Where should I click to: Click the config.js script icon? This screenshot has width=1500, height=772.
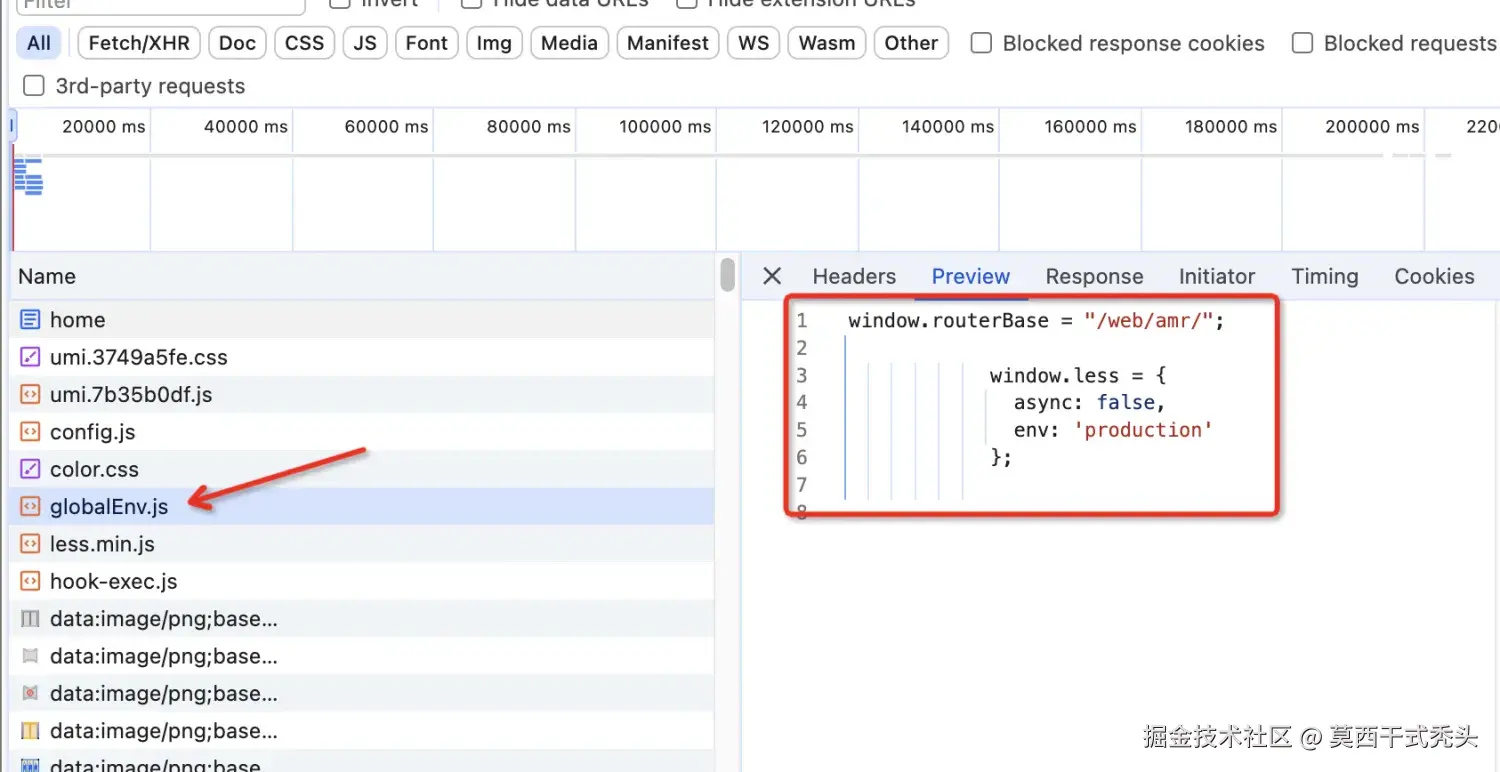coord(31,432)
